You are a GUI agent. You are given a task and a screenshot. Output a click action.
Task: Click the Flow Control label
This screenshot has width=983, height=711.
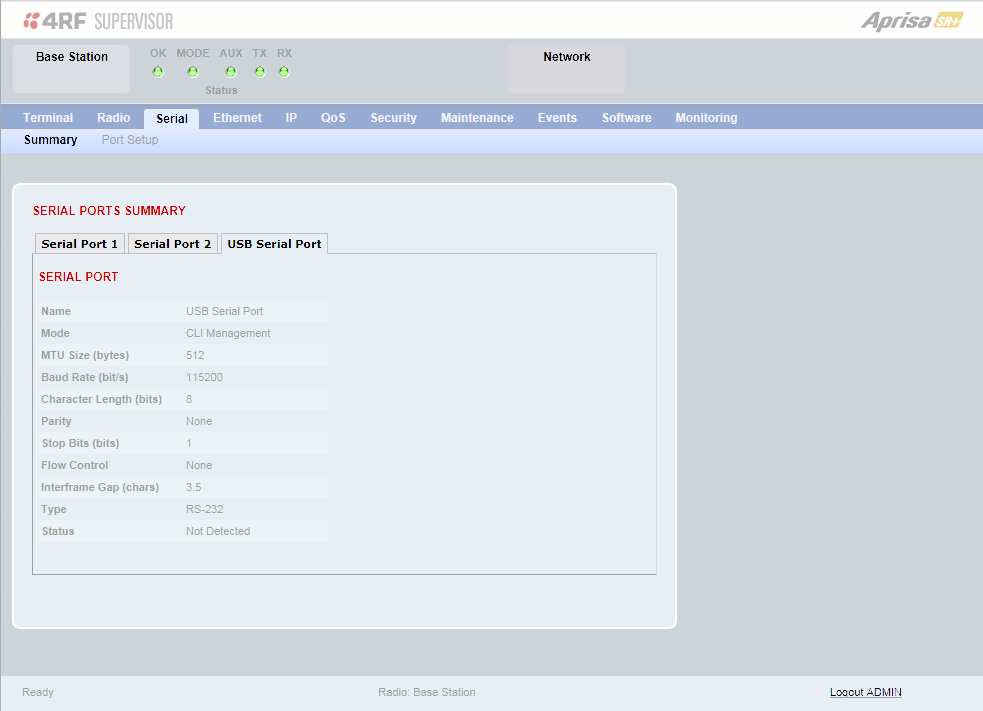click(75, 465)
